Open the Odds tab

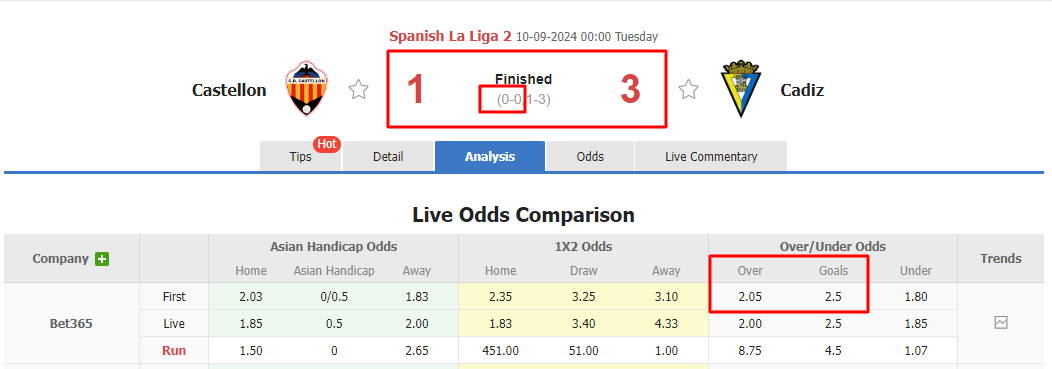coord(590,156)
